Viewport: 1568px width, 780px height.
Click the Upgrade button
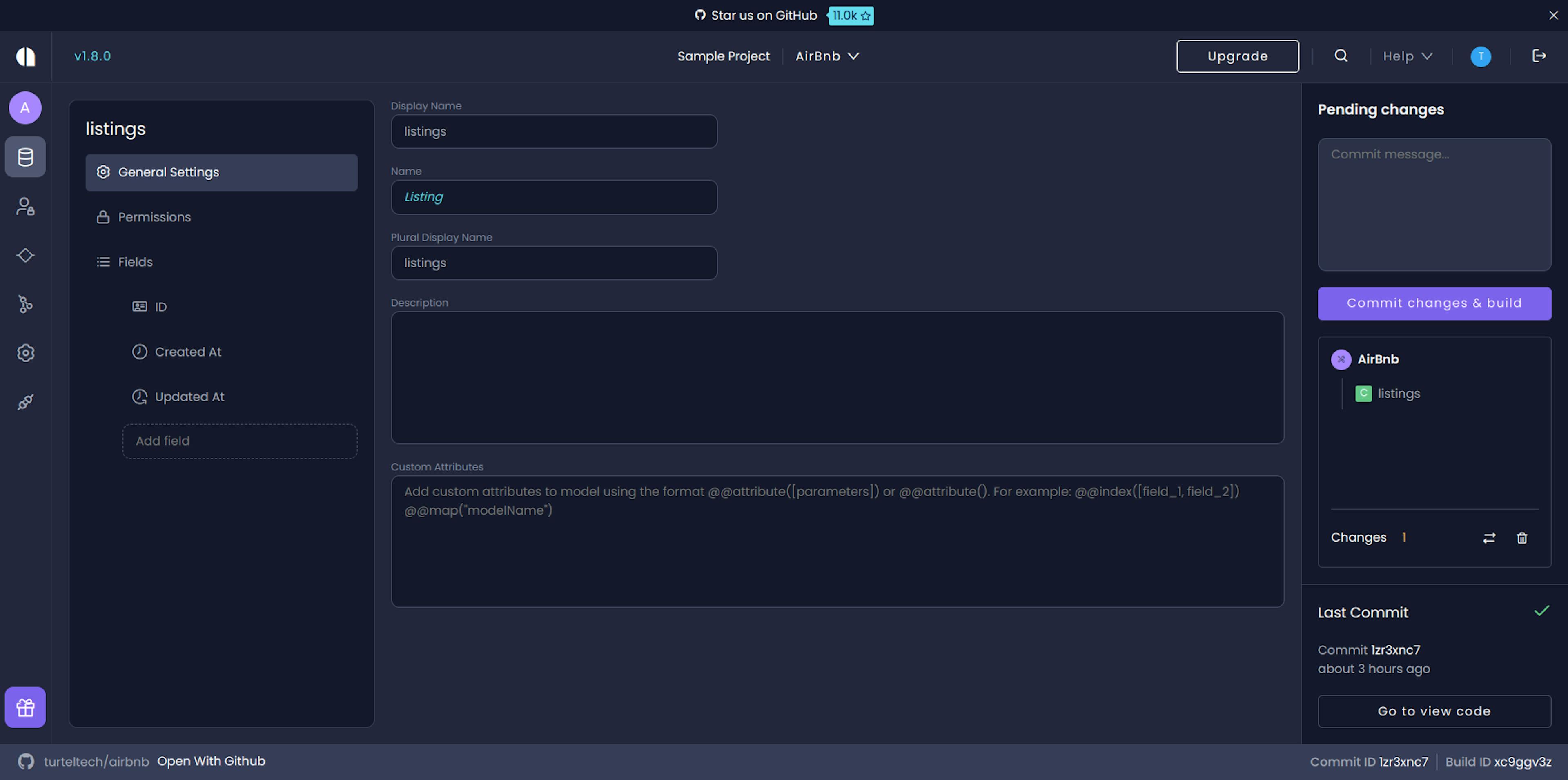[x=1238, y=56]
